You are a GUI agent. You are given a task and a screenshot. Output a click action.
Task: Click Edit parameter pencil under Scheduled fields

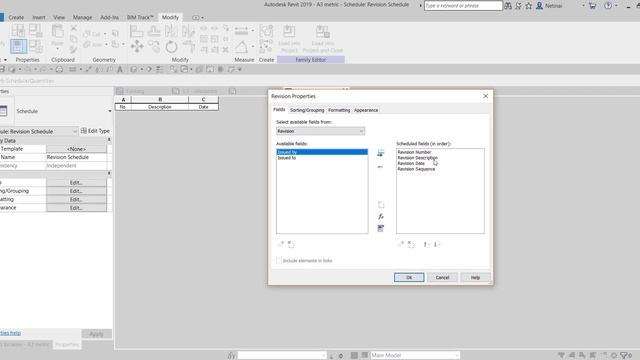401,244
